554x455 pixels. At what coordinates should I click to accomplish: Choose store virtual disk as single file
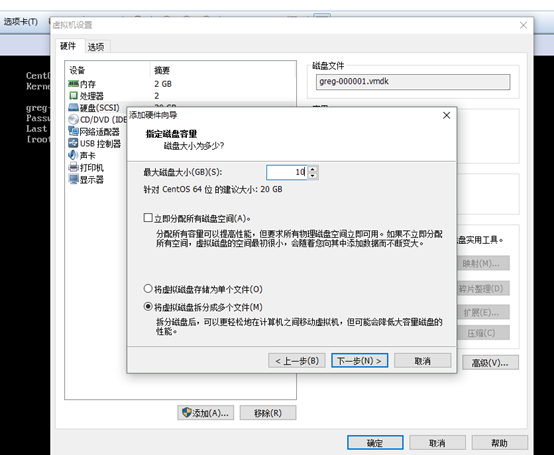(x=148, y=289)
